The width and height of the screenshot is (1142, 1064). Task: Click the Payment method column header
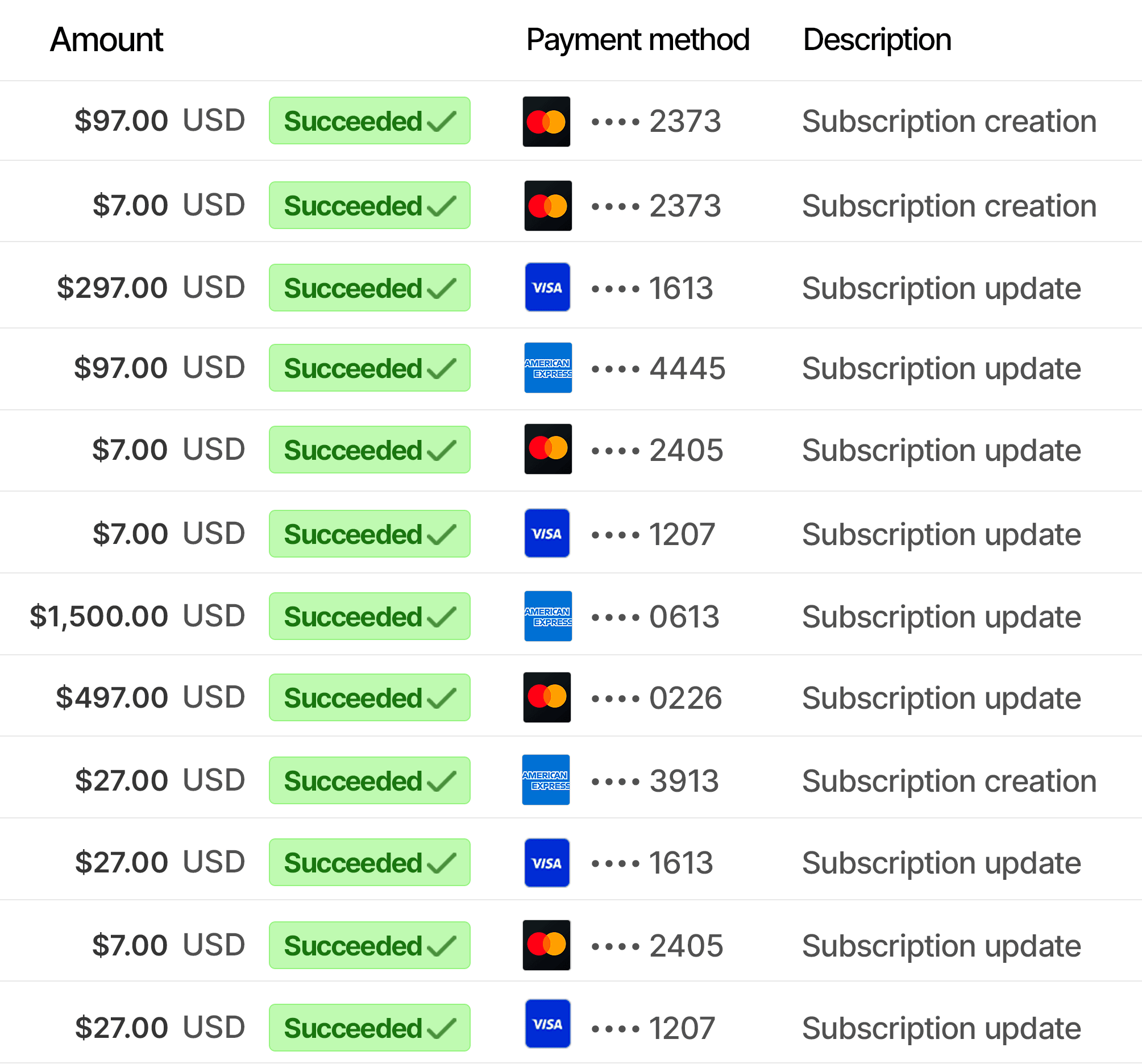tap(637, 40)
